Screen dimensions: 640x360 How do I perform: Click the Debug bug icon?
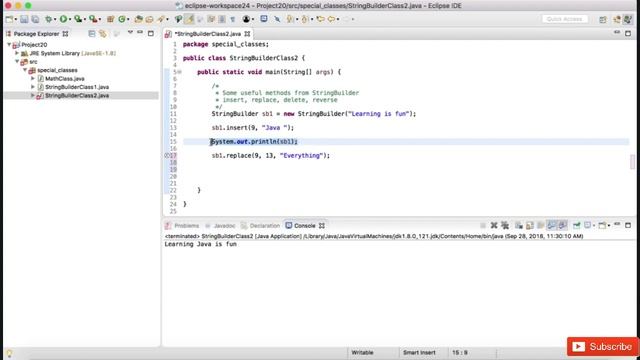coord(48,19)
